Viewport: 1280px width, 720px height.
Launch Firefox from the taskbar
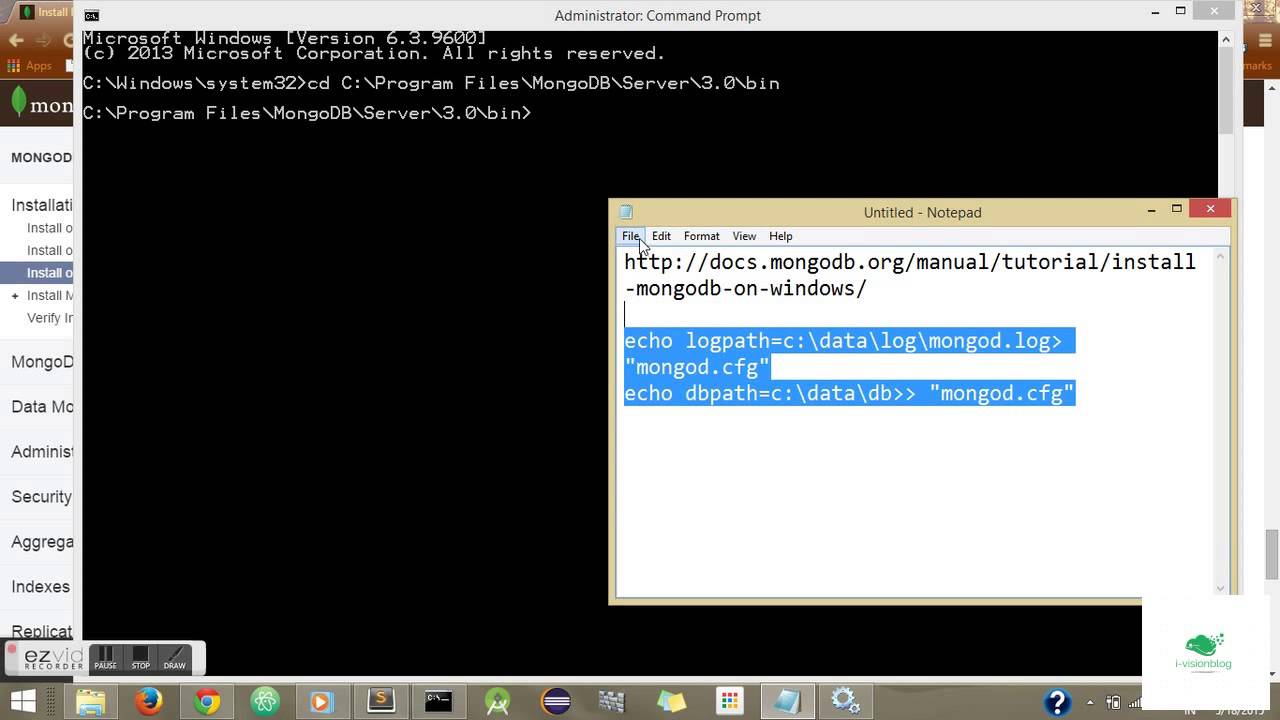coord(149,701)
